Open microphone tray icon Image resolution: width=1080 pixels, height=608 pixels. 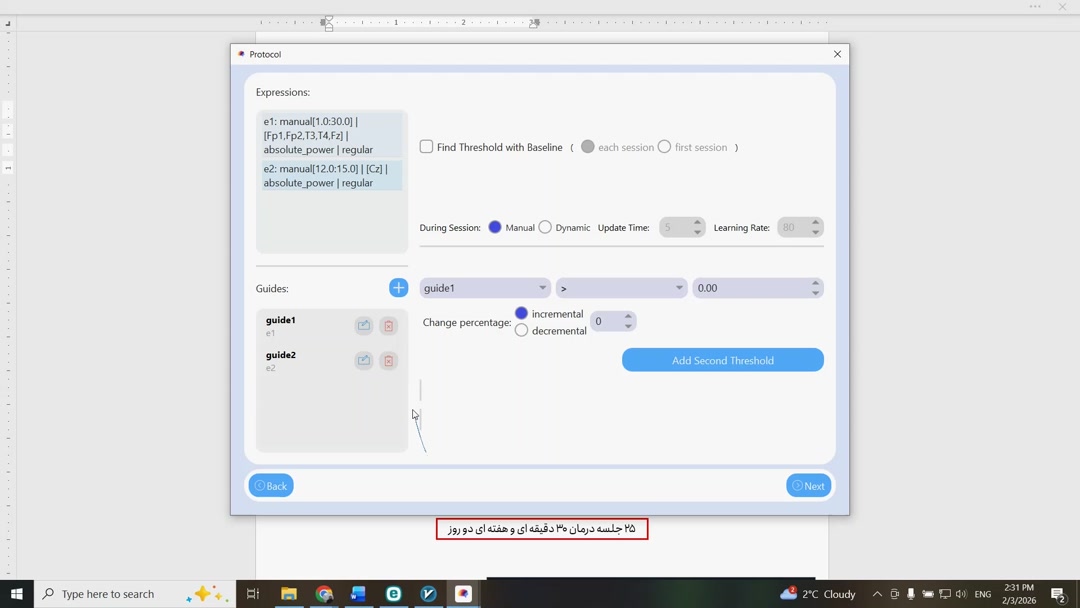pos(911,594)
